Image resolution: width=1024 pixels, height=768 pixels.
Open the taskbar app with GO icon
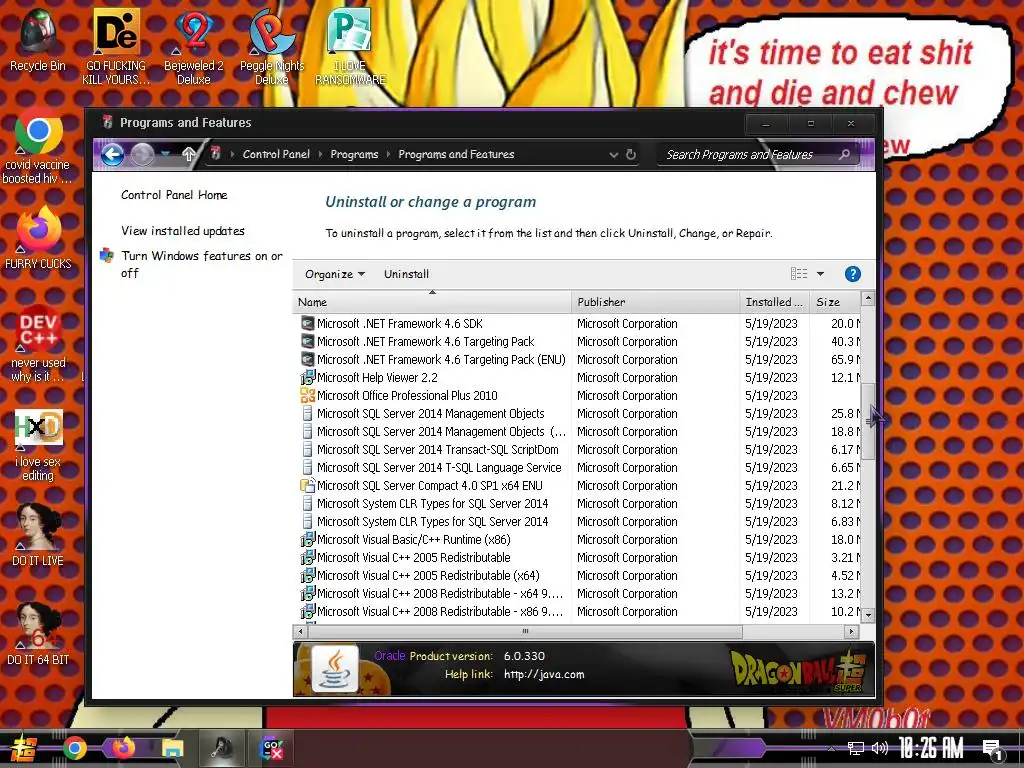(x=271, y=748)
